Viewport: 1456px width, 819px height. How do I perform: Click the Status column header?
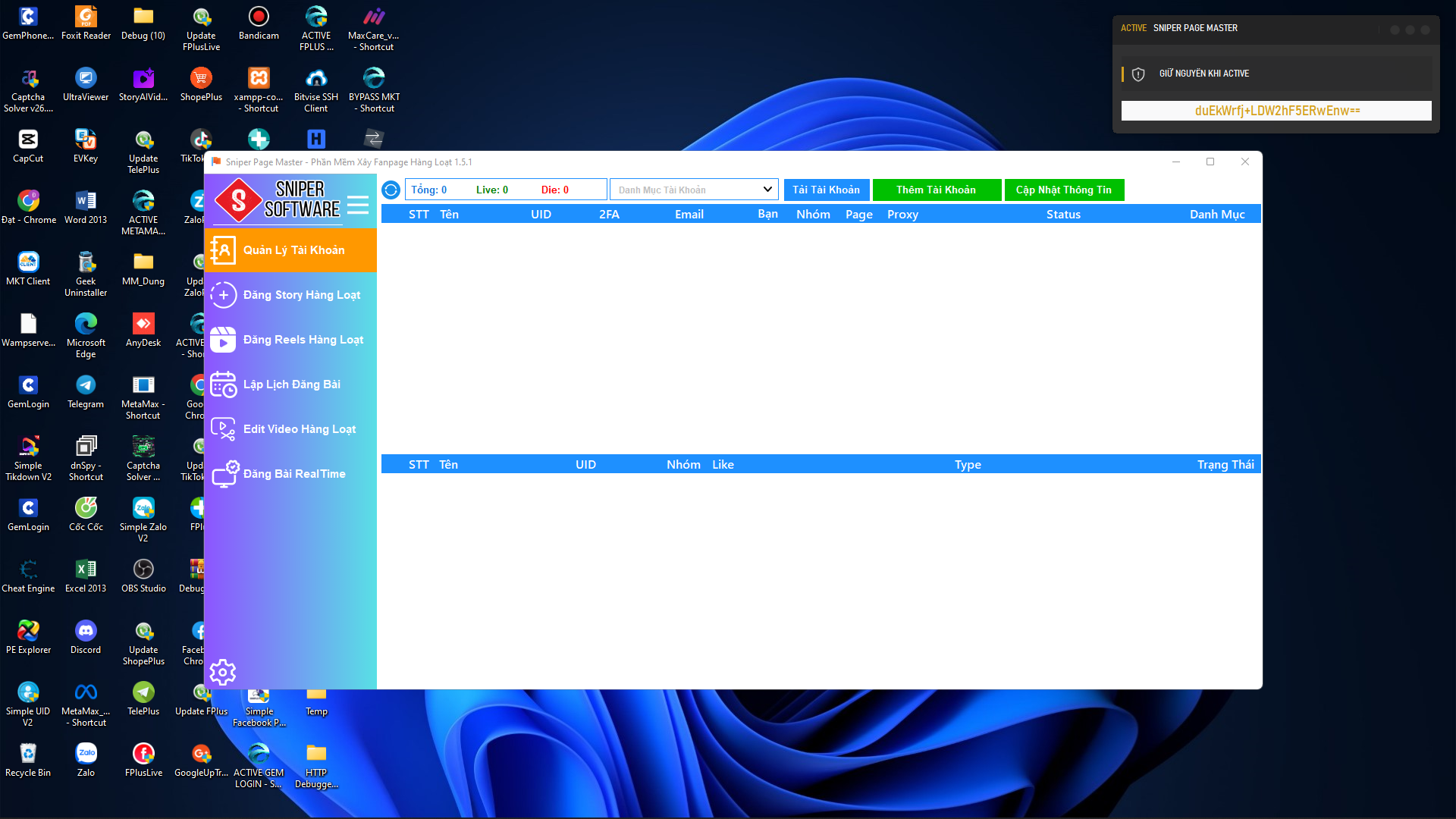(x=1063, y=215)
